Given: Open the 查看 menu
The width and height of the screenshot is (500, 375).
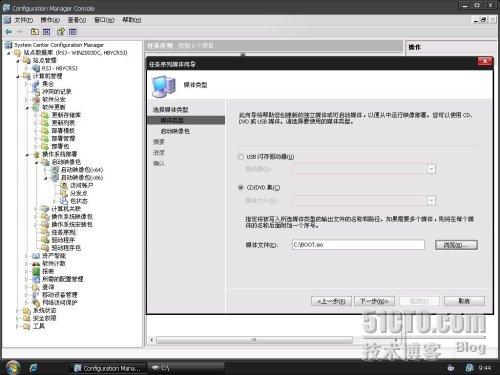Looking at the screenshot, I should pos(77,20).
